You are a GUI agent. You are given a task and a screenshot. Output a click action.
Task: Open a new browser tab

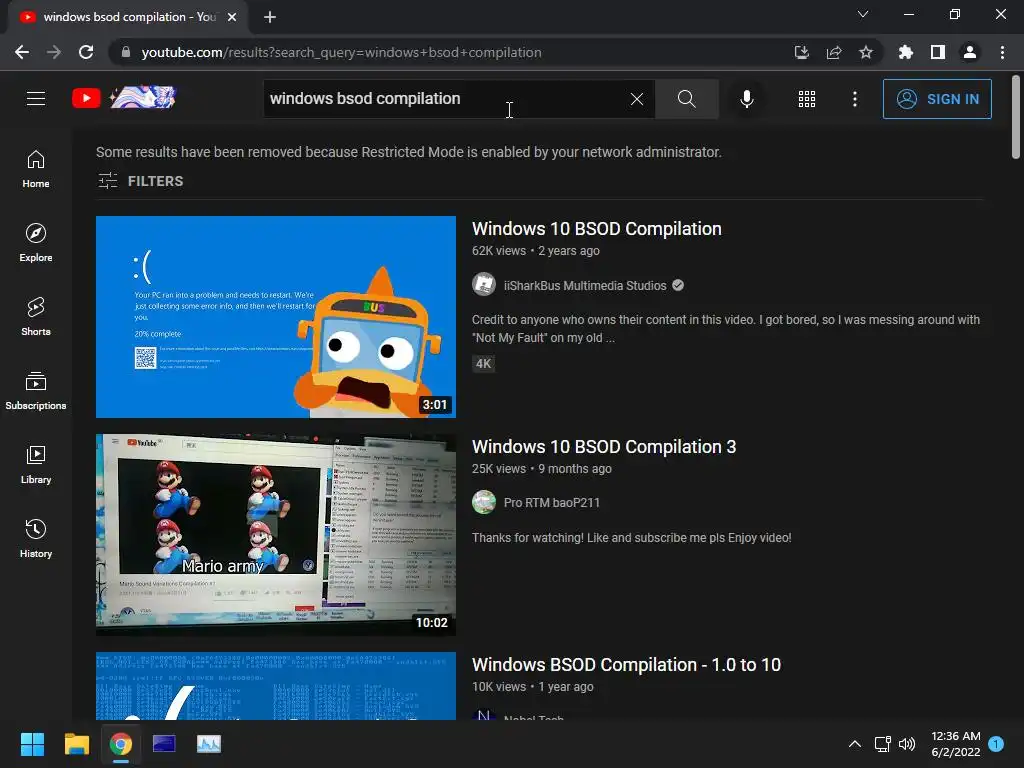(270, 17)
